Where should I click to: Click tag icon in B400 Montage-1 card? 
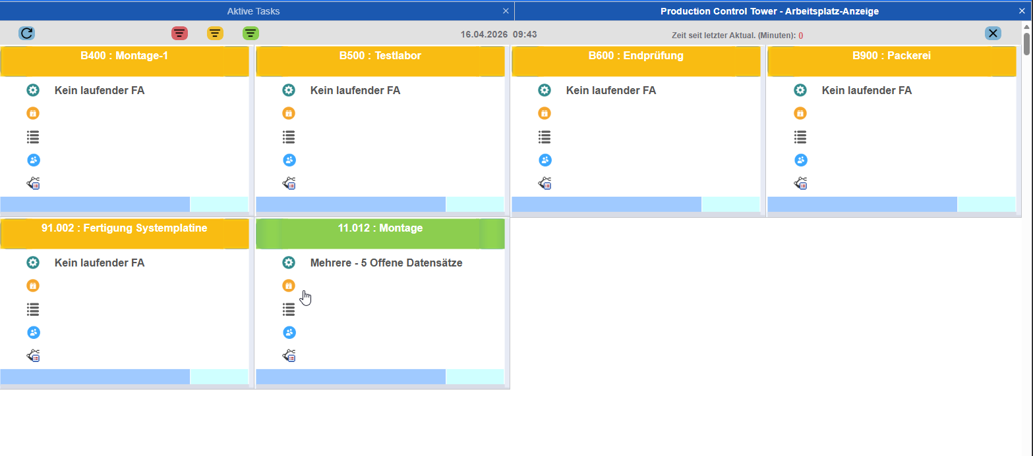33,184
